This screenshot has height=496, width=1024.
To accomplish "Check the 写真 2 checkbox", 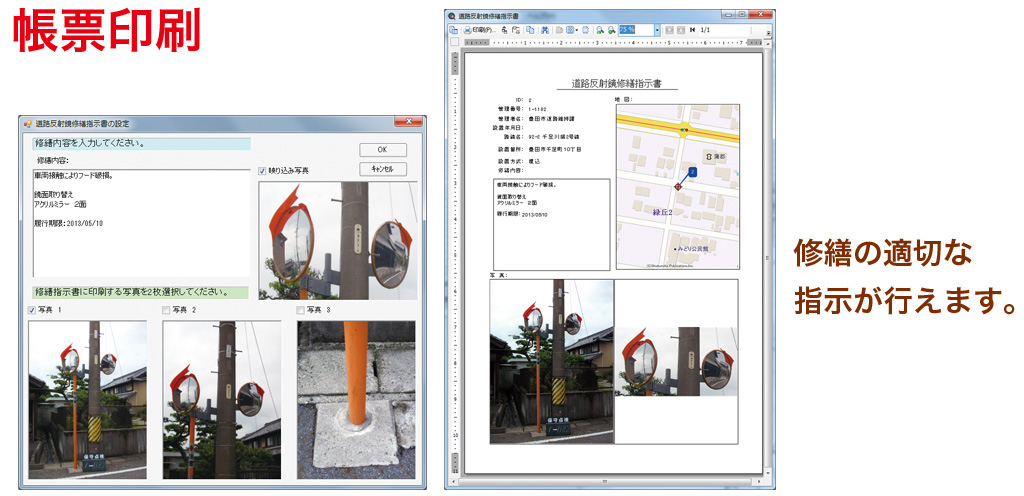I will [167, 311].
